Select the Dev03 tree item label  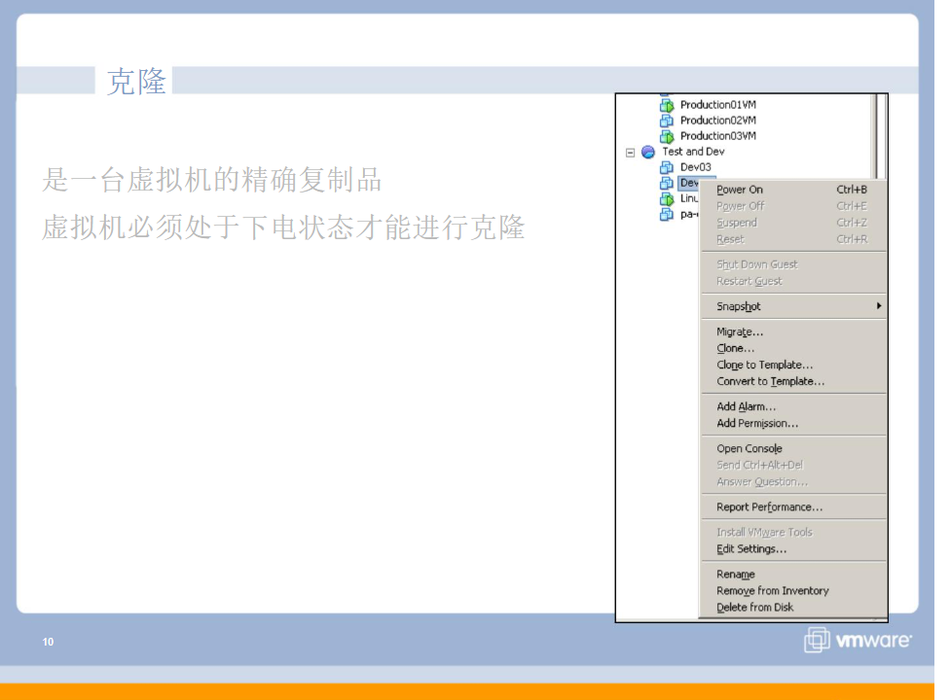pos(695,168)
